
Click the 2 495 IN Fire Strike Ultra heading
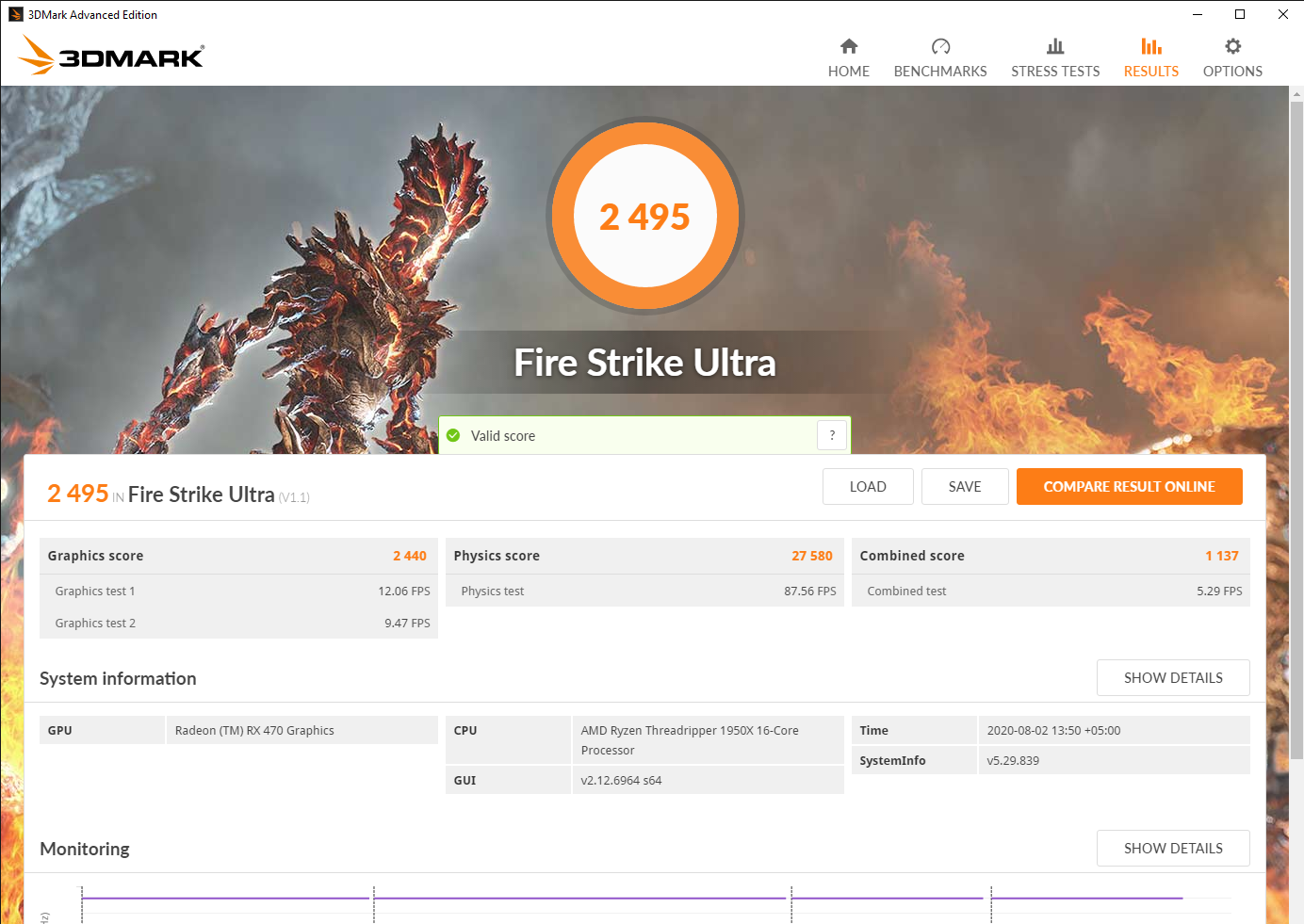click(178, 494)
